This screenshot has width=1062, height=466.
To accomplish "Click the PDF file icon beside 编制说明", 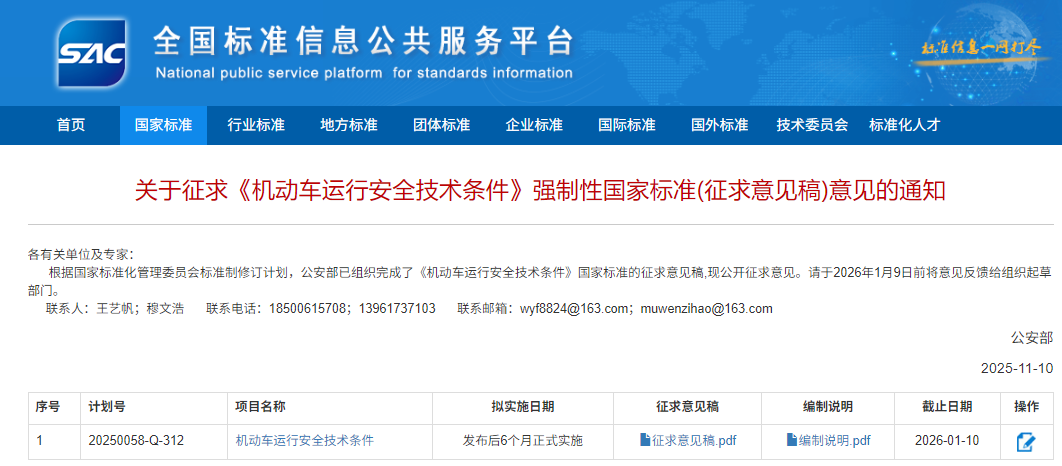I will [x=792, y=440].
